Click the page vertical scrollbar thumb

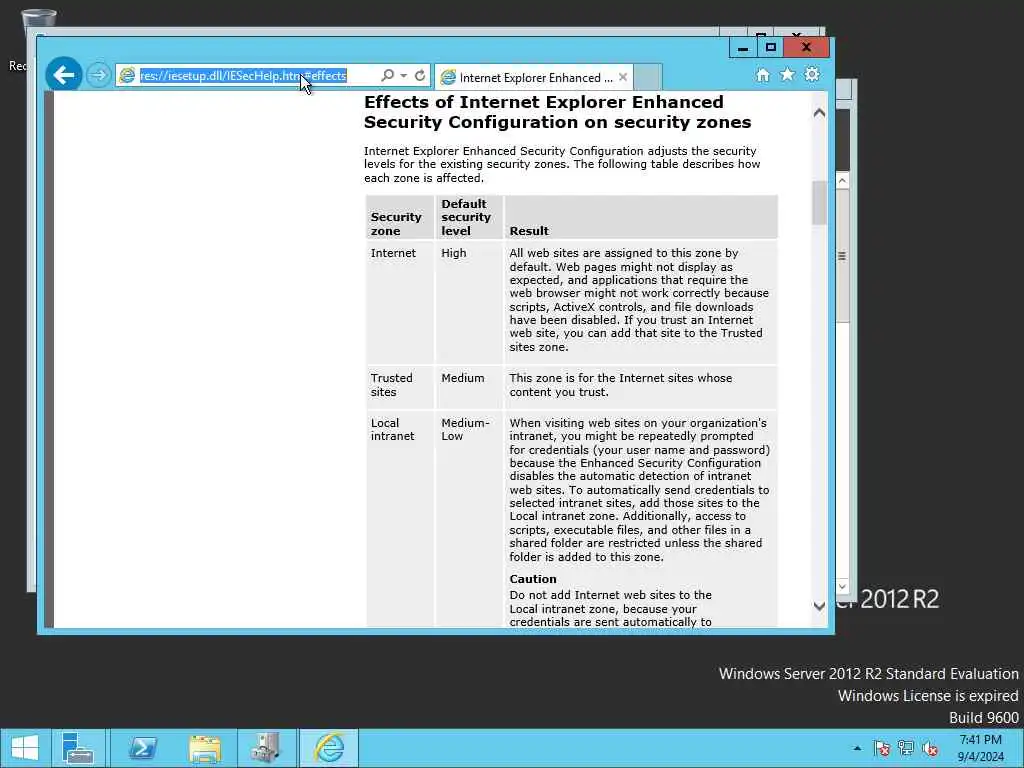[x=819, y=203]
